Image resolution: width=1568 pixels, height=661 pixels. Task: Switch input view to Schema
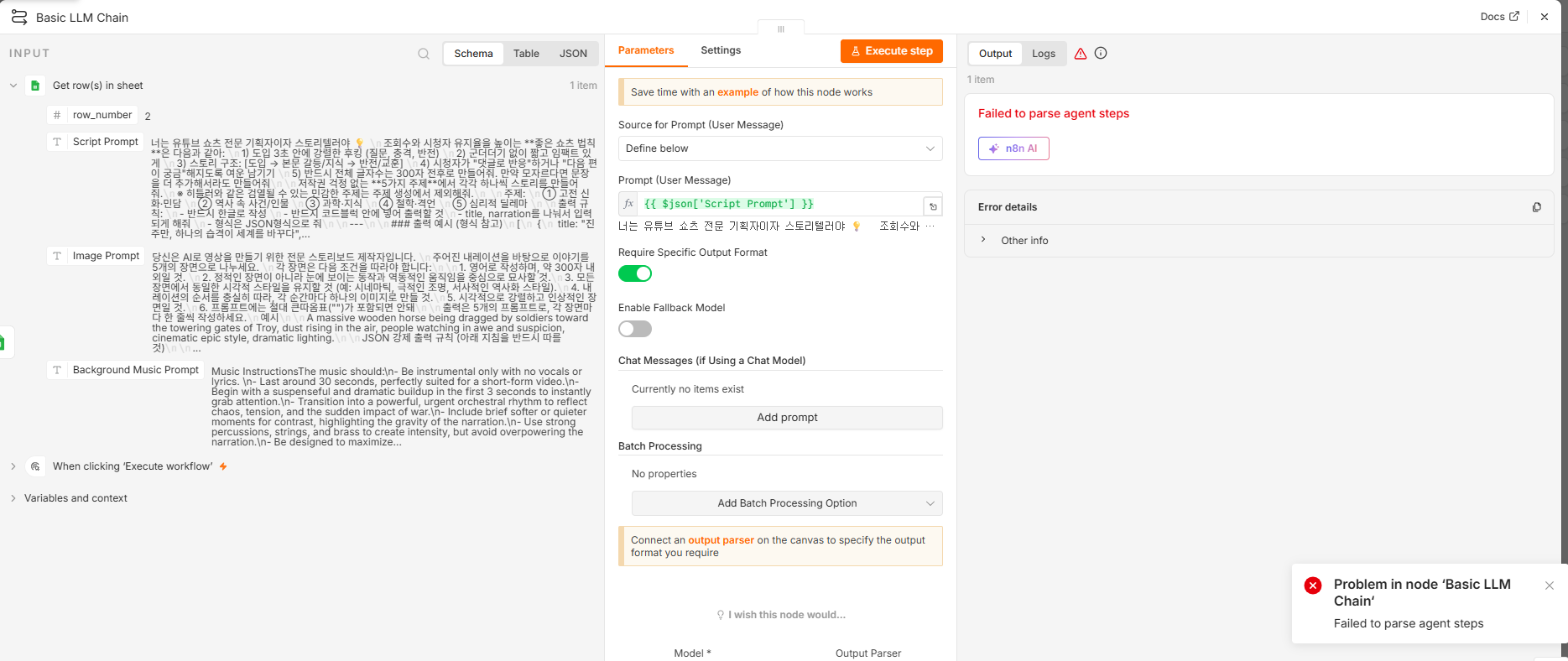[473, 54]
